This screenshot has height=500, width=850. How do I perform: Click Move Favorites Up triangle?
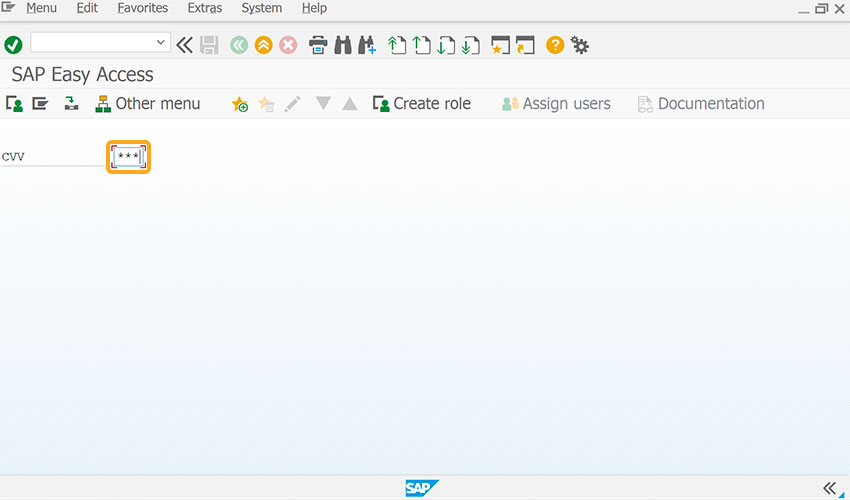pyautogui.click(x=350, y=103)
